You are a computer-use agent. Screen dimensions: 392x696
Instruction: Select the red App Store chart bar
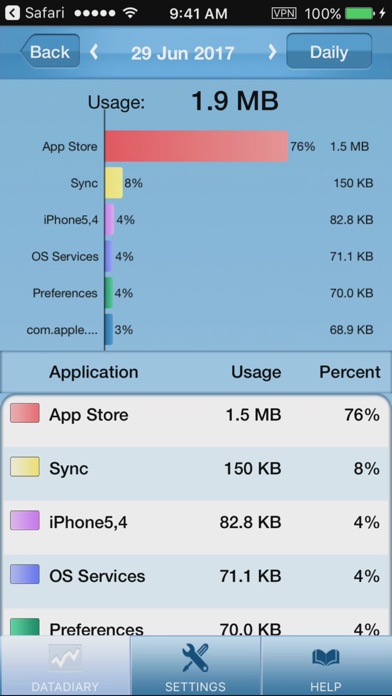(x=197, y=146)
